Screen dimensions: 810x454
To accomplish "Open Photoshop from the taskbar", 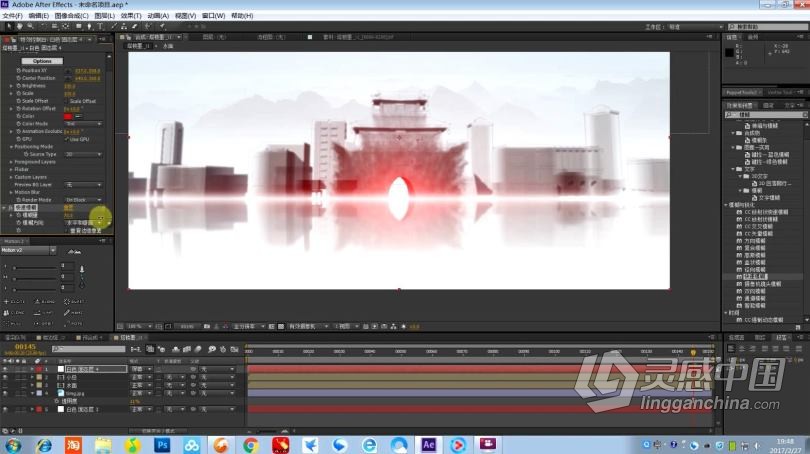I will 162,445.
